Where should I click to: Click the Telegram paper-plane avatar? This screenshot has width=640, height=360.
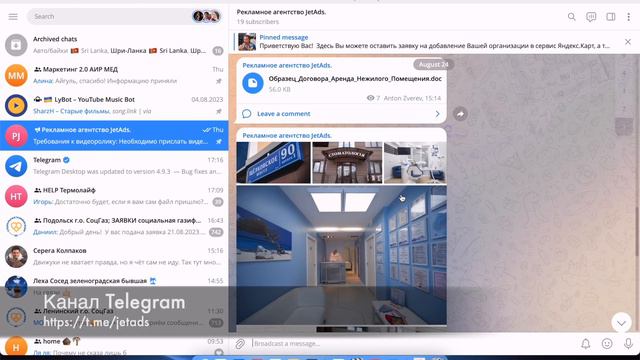point(16,166)
